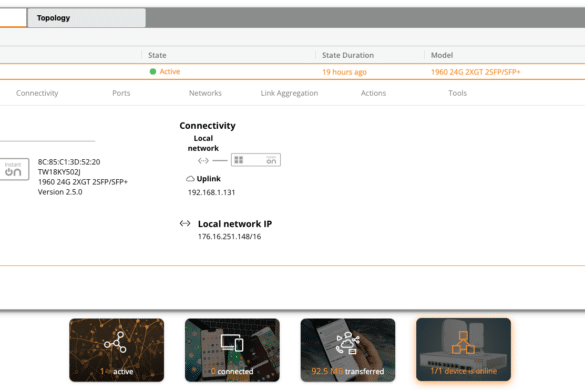Open the Tools section
Viewport: 585px width, 390px height.
point(457,93)
